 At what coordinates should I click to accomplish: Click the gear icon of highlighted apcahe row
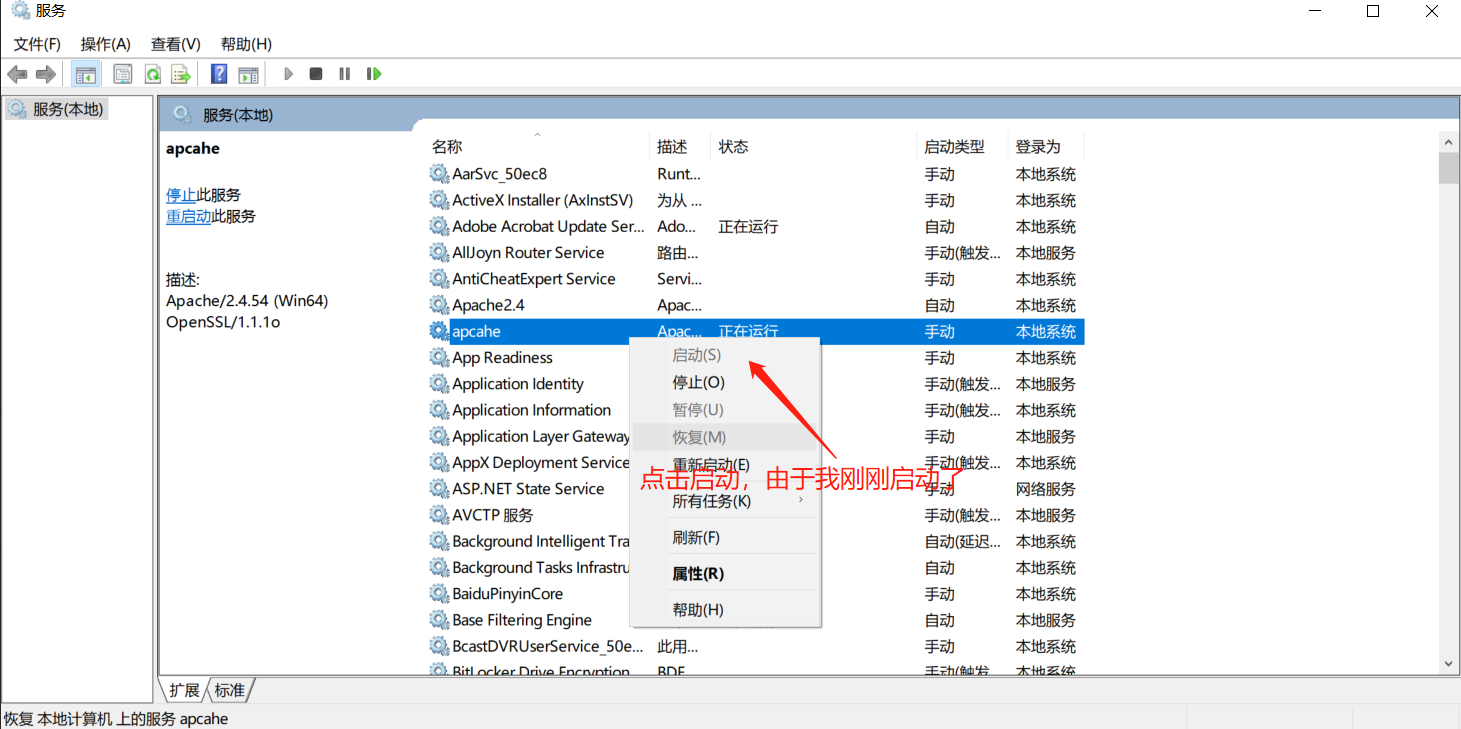coord(439,331)
